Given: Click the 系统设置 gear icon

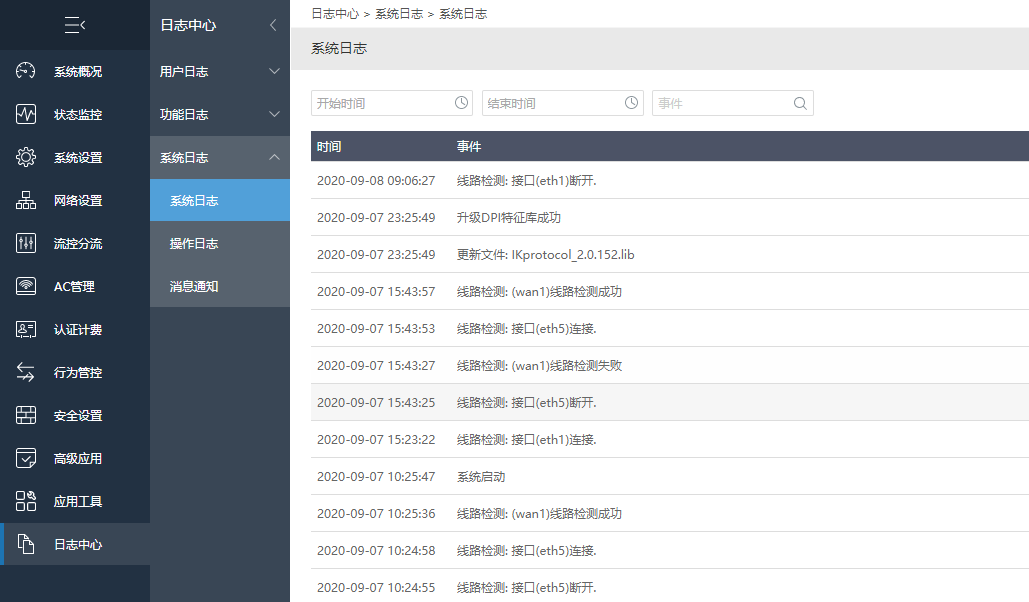Looking at the screenshot, I should (26, 157).
